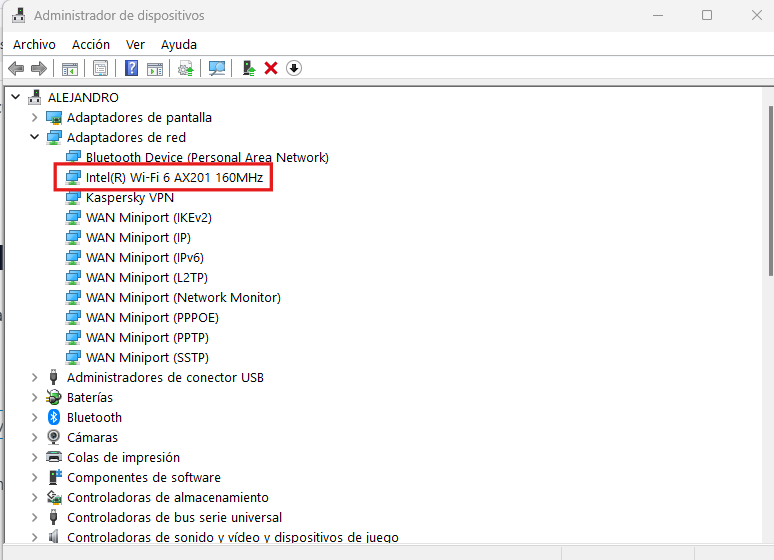Click the Colas de impresión printer icon
This screenshot has width=774, height=560.
coord(54,457)
